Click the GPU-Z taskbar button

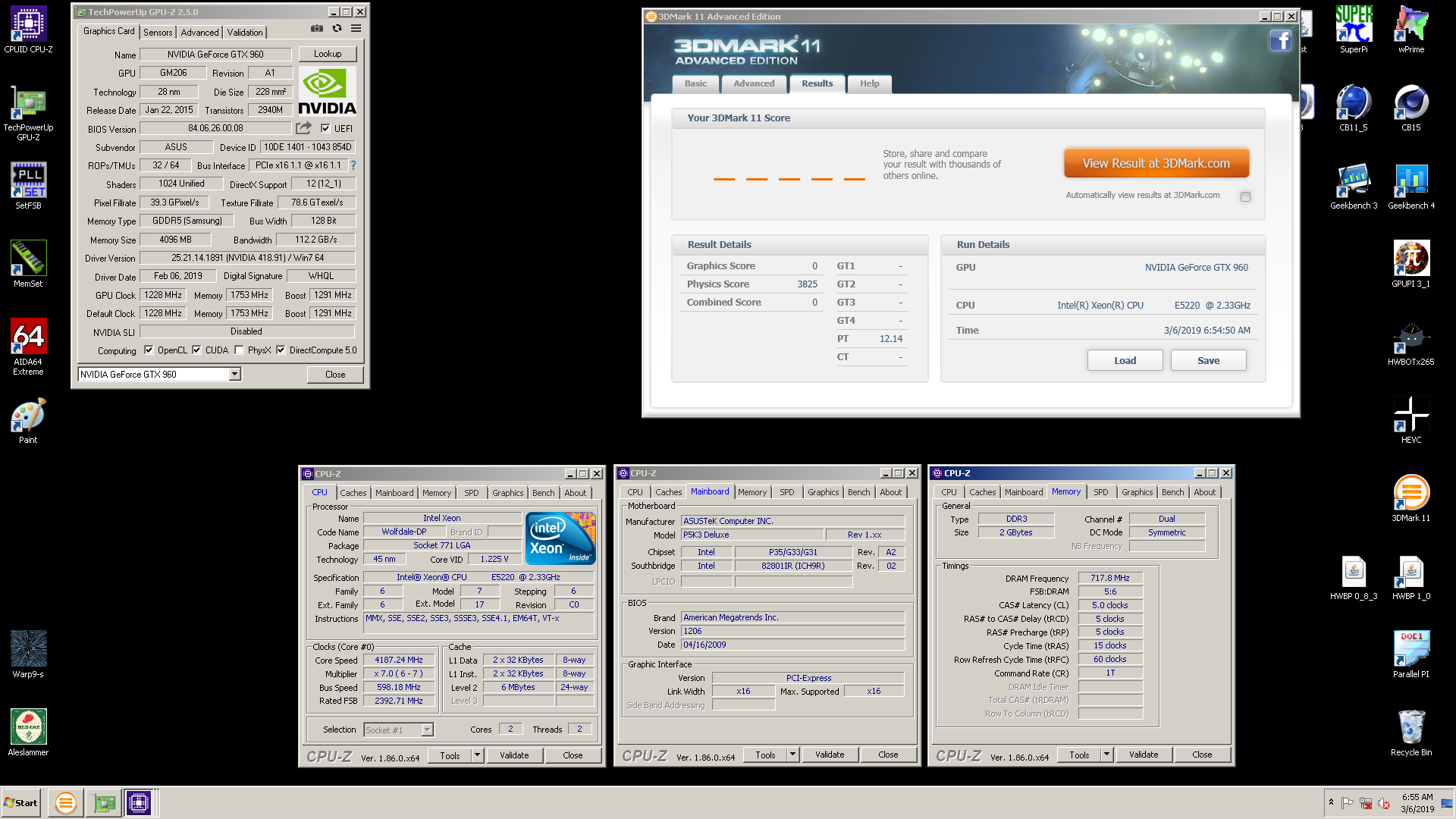(104, 802)
